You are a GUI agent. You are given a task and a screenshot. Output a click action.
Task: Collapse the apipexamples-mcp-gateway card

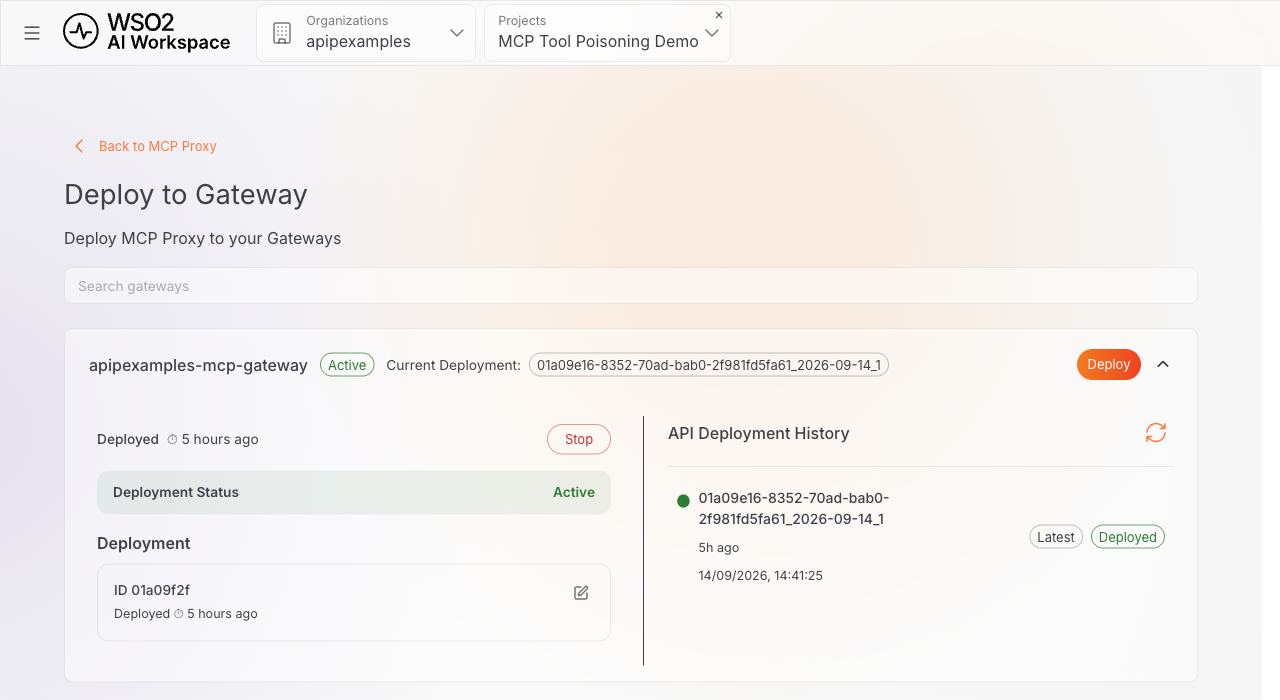1163,364
